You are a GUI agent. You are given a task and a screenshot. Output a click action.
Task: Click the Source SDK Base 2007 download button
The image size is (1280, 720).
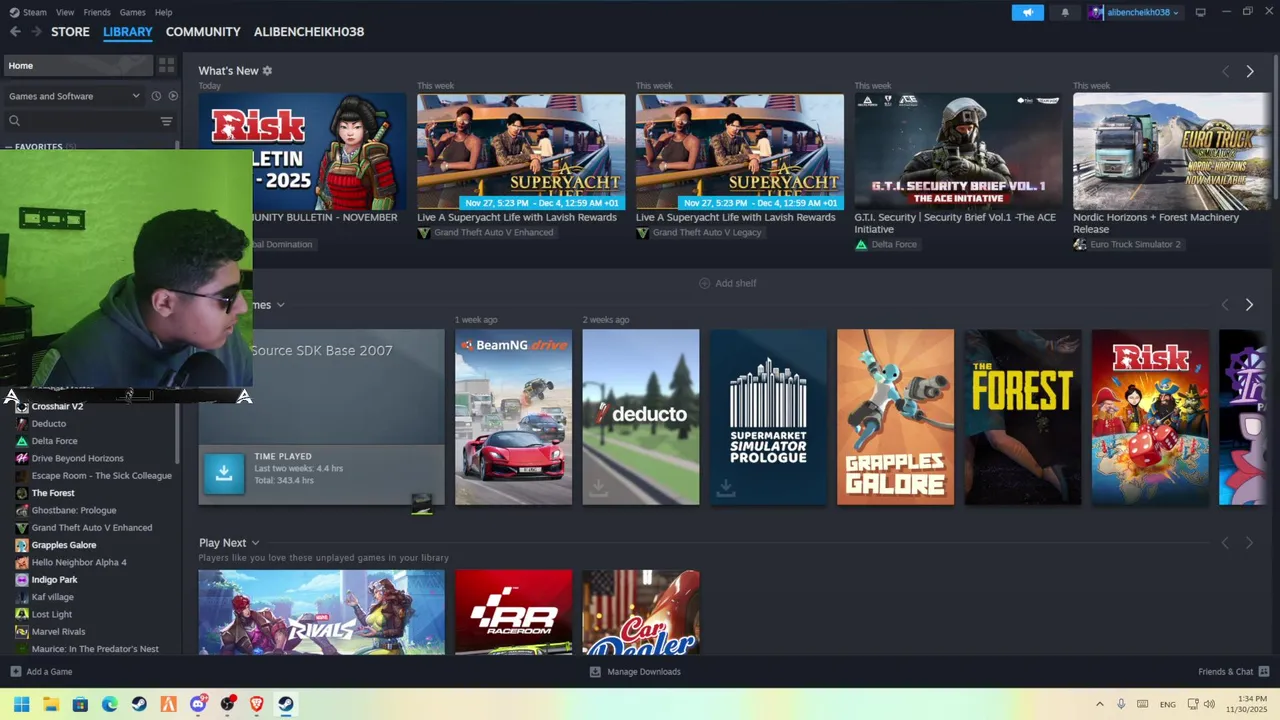pyautogui.click(x=224, y=474)
